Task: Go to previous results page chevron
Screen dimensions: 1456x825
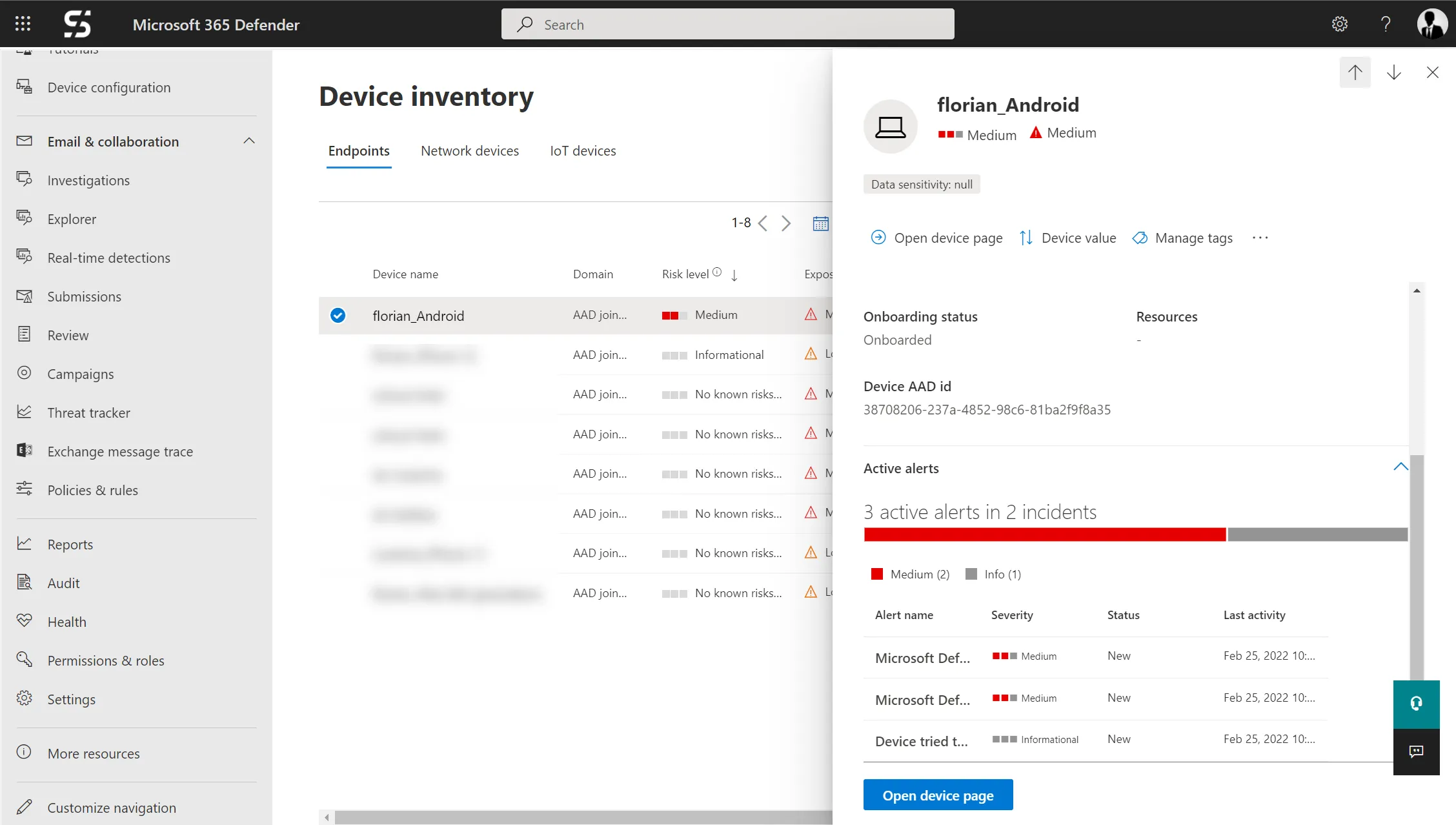Action: [763, 223]
